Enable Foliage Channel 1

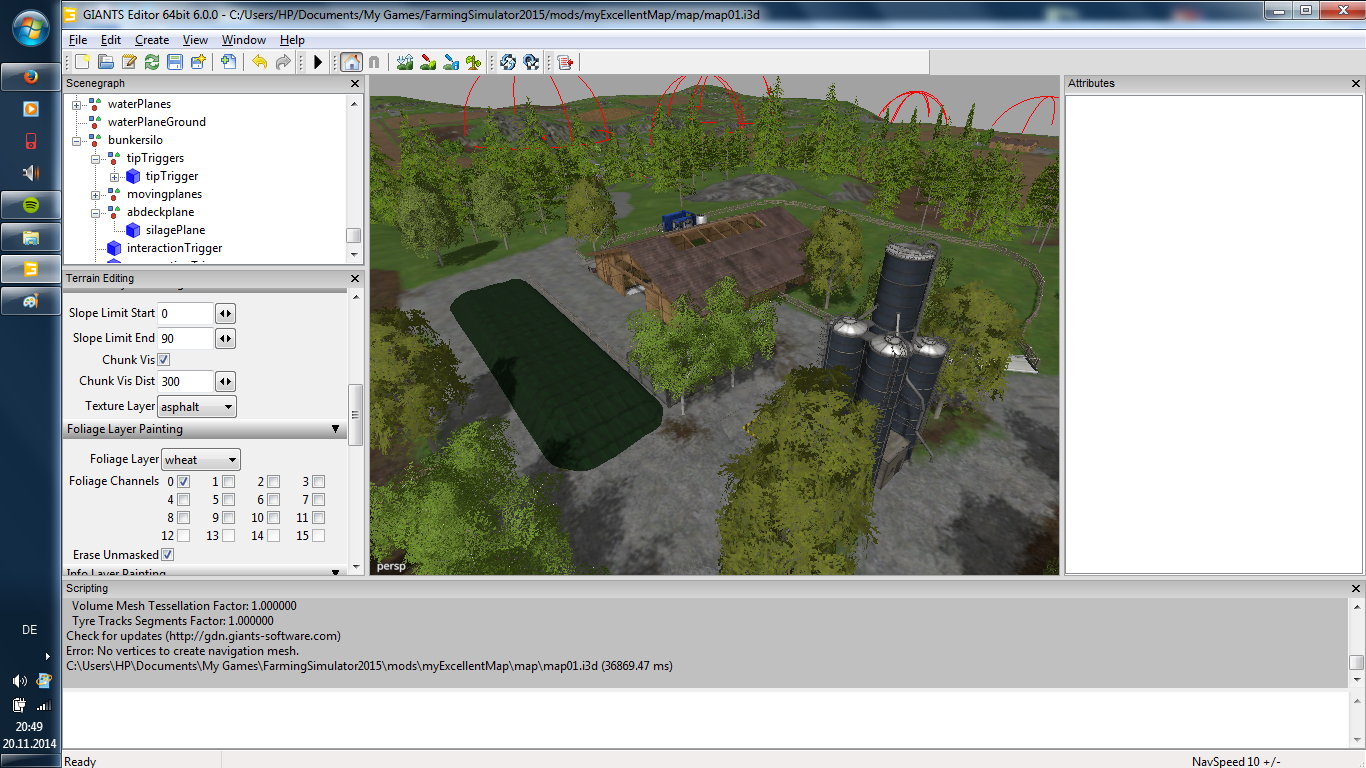click(229, 482)
